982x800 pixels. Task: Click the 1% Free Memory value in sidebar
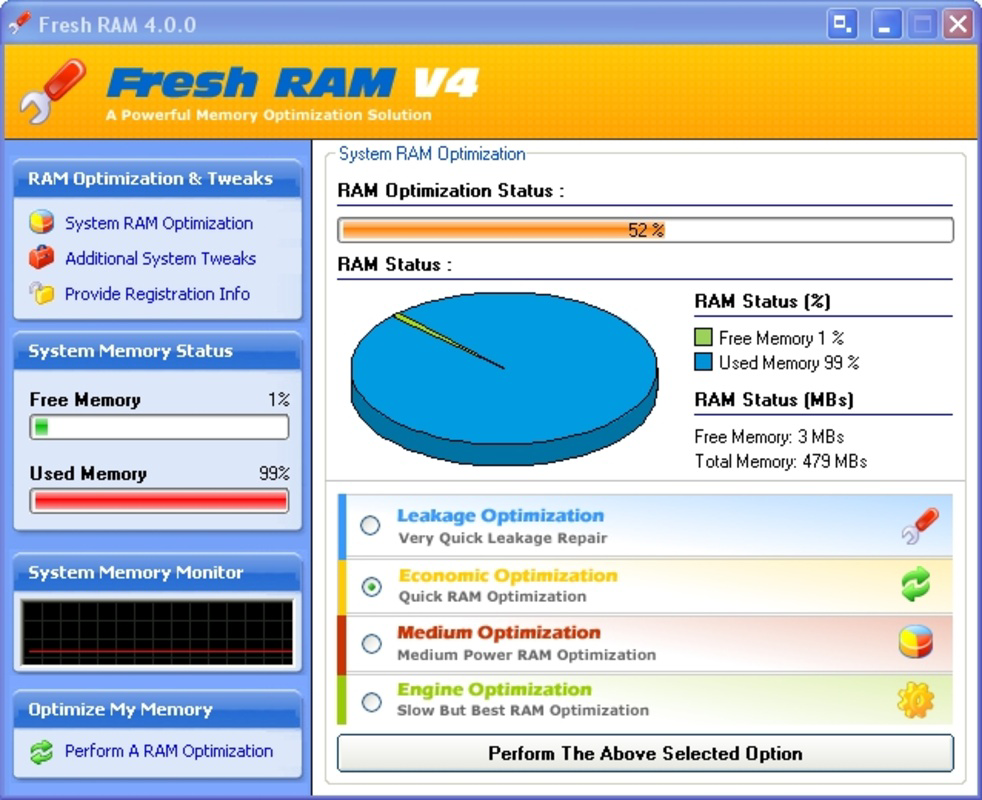(279, 400)
